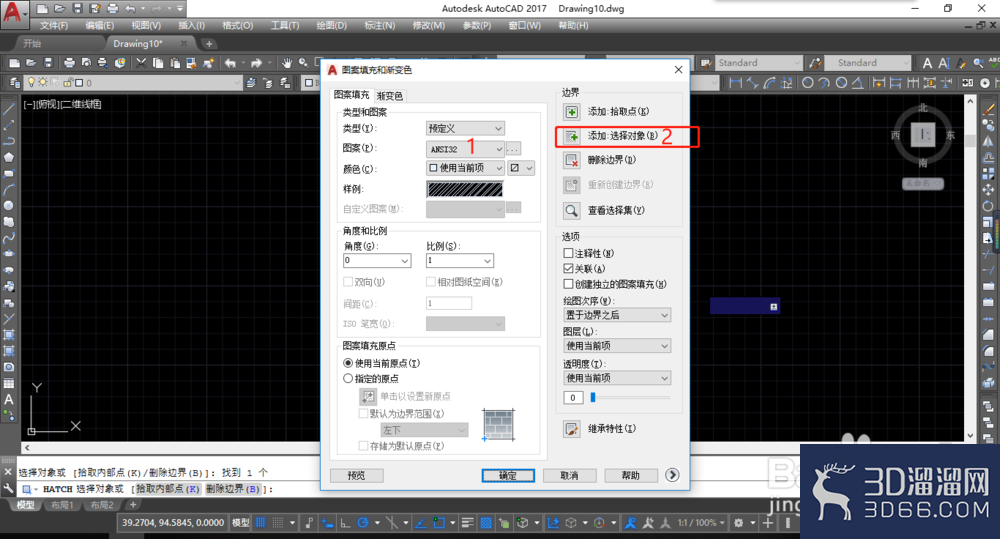Click the Multiline Text "A" tool in left toolbar
The width and height of the screenshot is (1000, 539).
[x=9, y=400]
